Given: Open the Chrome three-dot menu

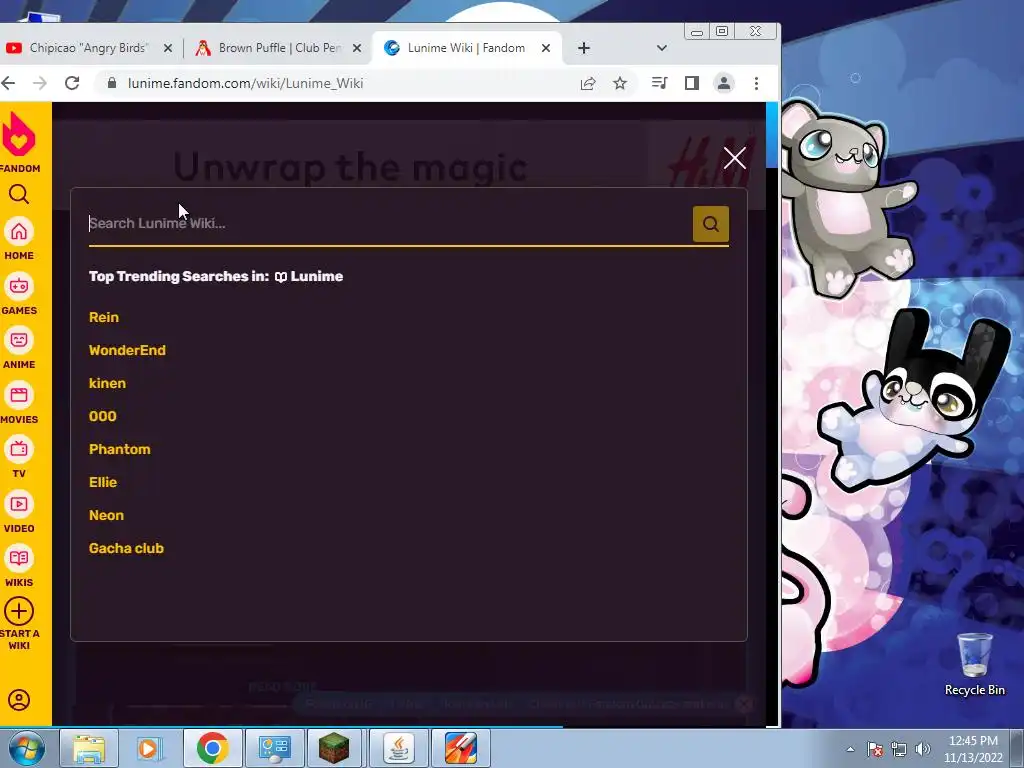Looking at the screenshot, I should click(x=756, y=83).
